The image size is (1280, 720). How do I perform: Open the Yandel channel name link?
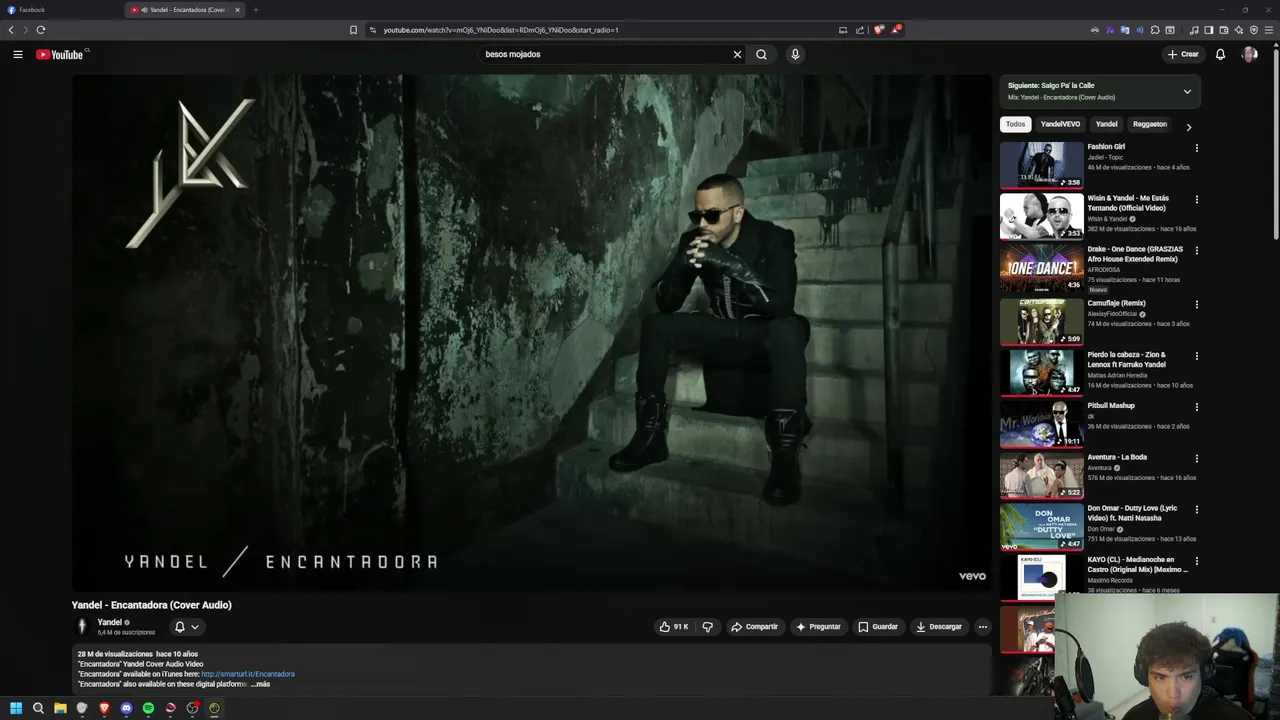click(110, 622)
